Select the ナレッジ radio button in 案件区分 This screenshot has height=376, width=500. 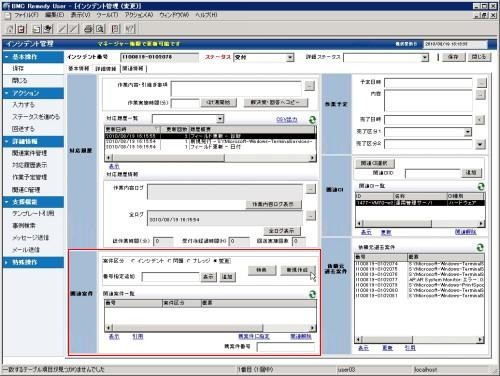point(189,261)
